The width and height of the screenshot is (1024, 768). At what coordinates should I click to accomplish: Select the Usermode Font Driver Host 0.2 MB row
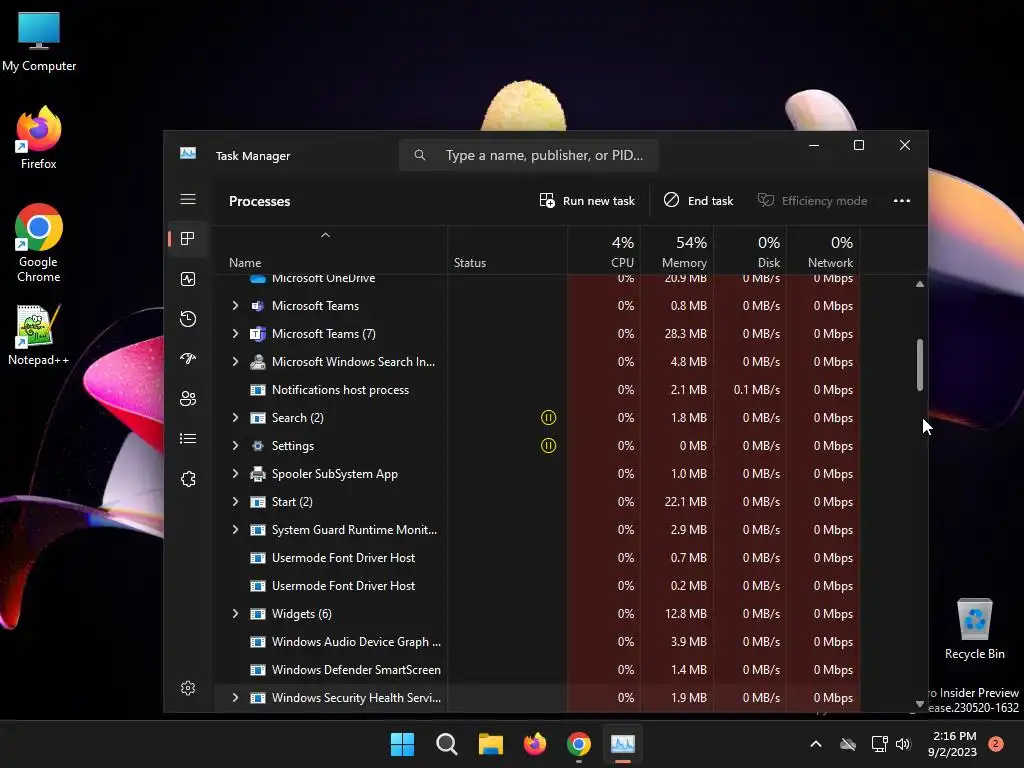coord(536,586)
